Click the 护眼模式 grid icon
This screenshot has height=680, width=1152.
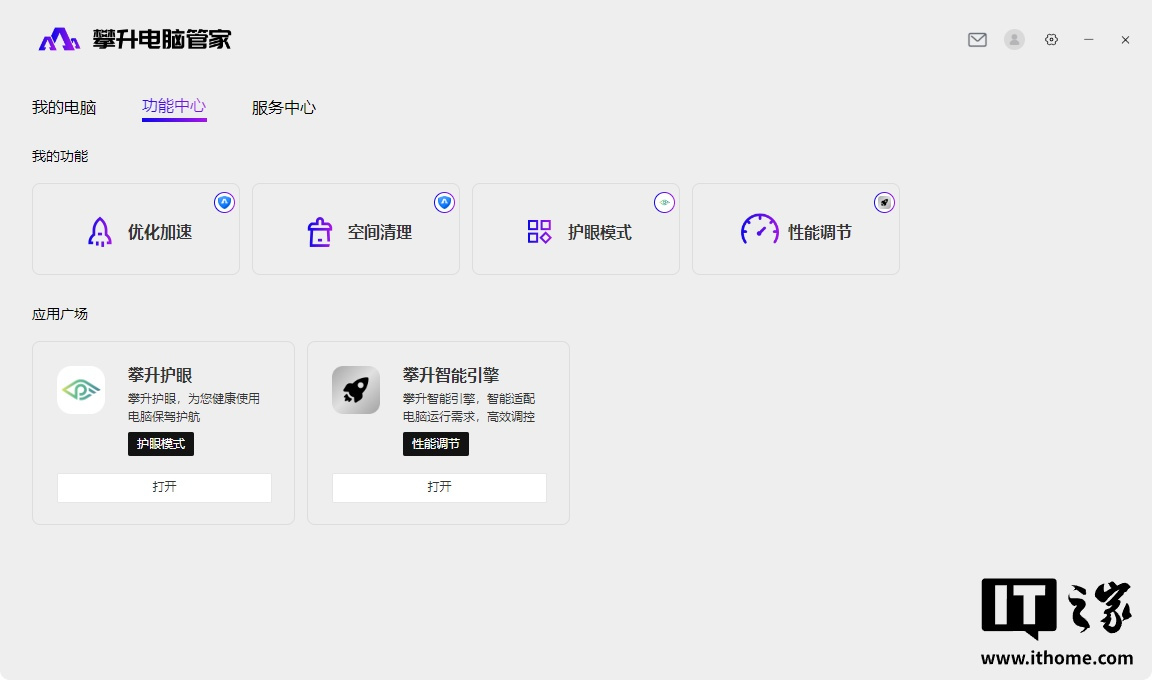pyautogui.click(x=539, y=232)
